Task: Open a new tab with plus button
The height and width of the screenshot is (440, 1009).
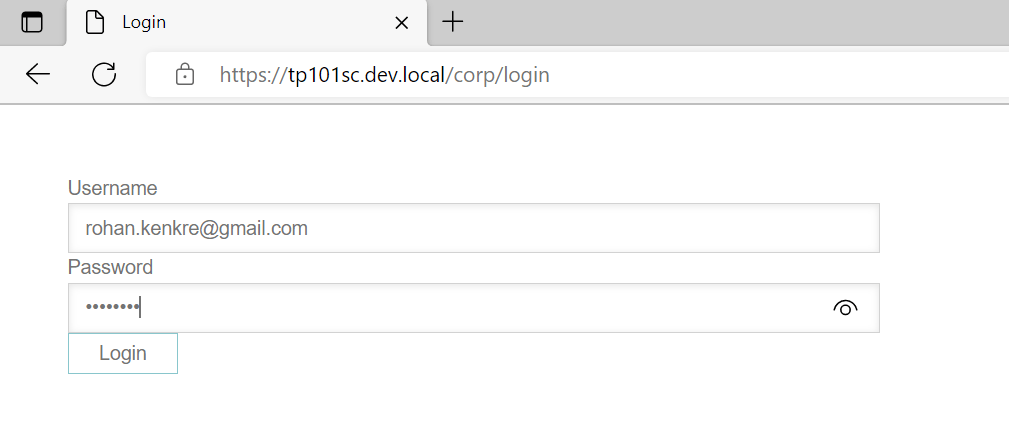Action: 453,22
